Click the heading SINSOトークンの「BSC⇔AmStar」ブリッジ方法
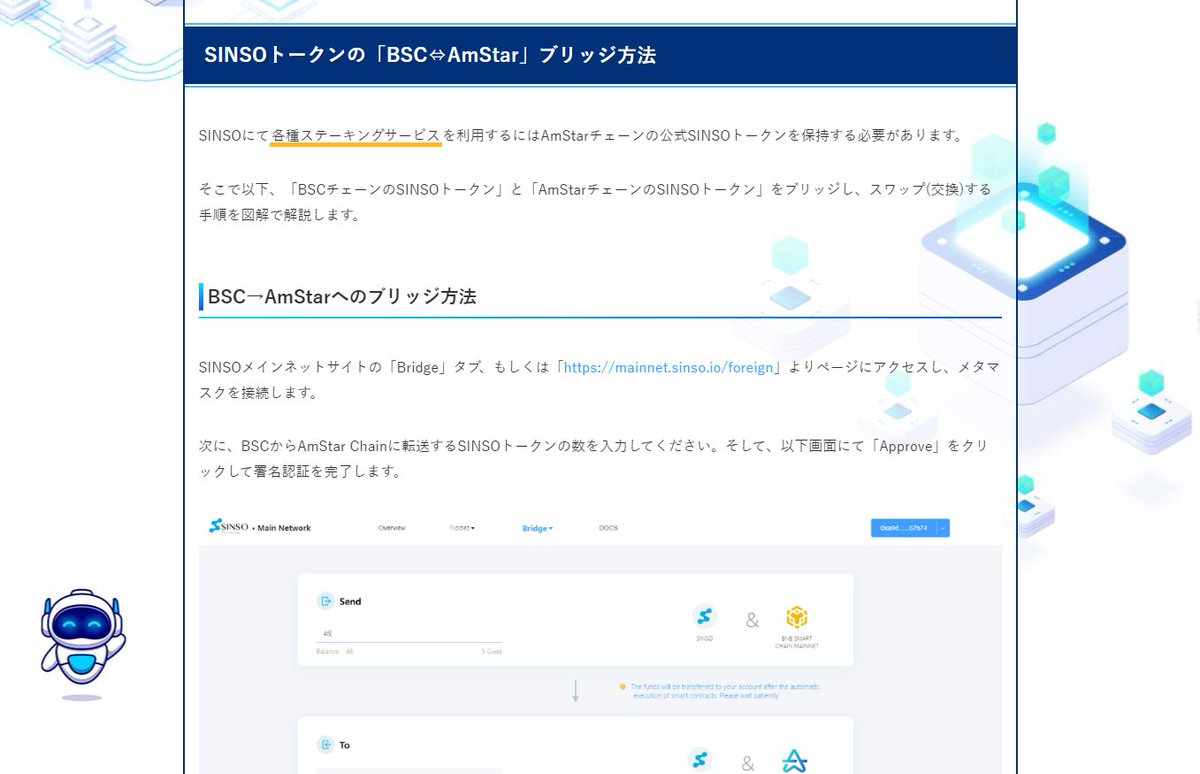Screen dimensions: 1200x774 (430, 55)
